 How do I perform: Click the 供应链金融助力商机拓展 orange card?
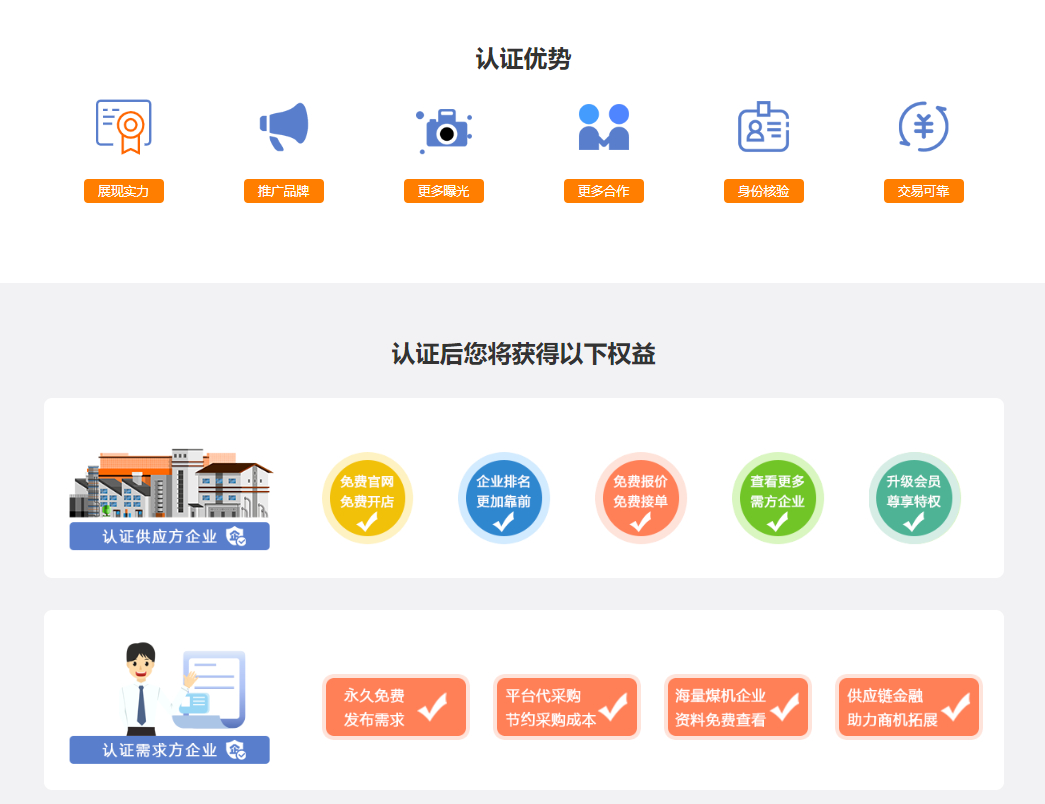908,706
